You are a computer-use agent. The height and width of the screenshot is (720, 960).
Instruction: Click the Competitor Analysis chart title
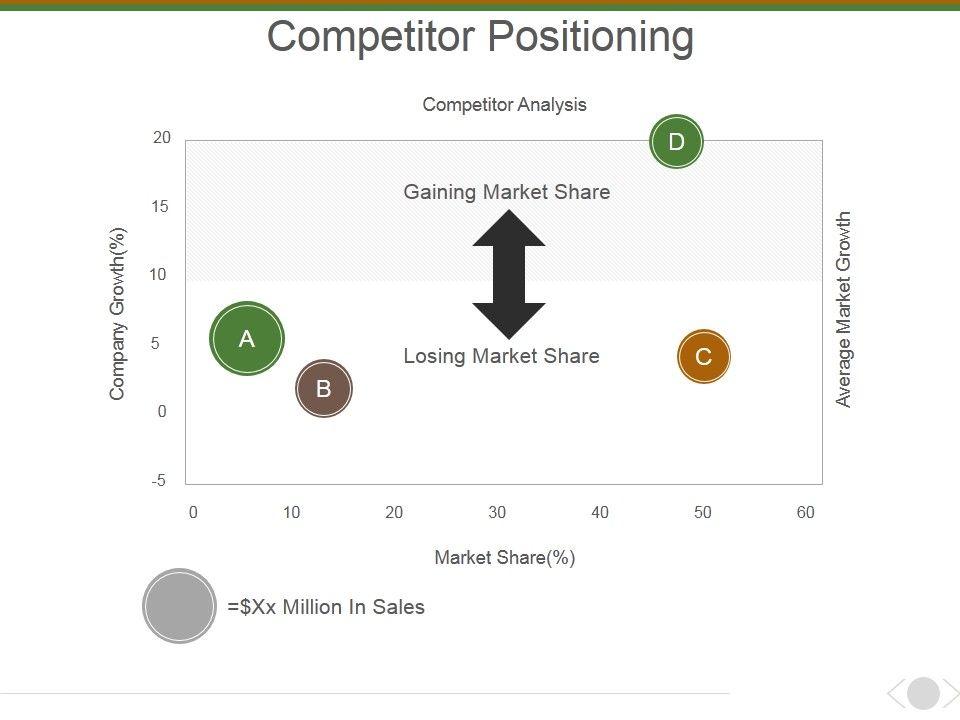[x=504, y=105]
